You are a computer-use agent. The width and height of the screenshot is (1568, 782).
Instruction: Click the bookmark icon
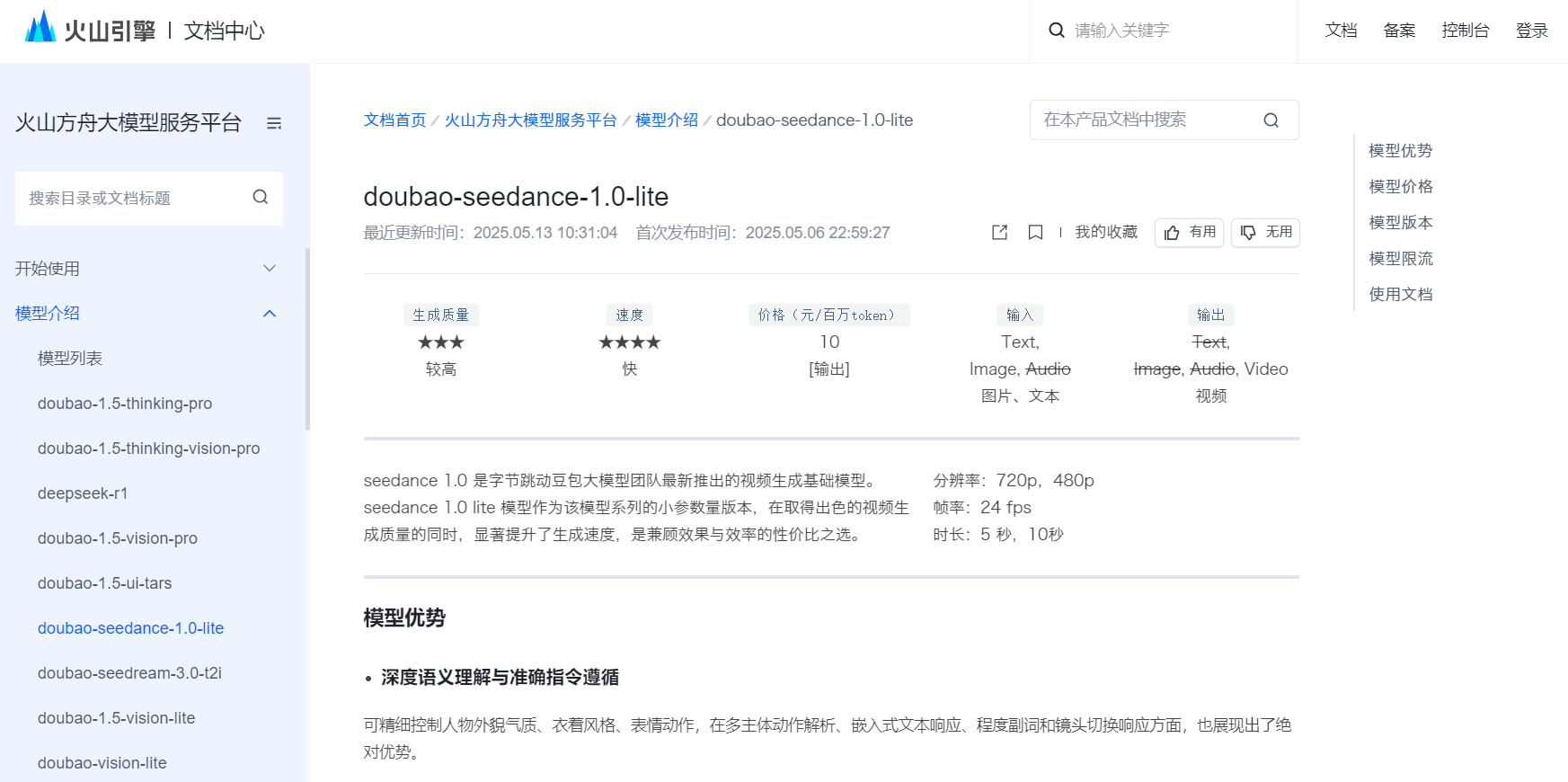pos(1035,232)
